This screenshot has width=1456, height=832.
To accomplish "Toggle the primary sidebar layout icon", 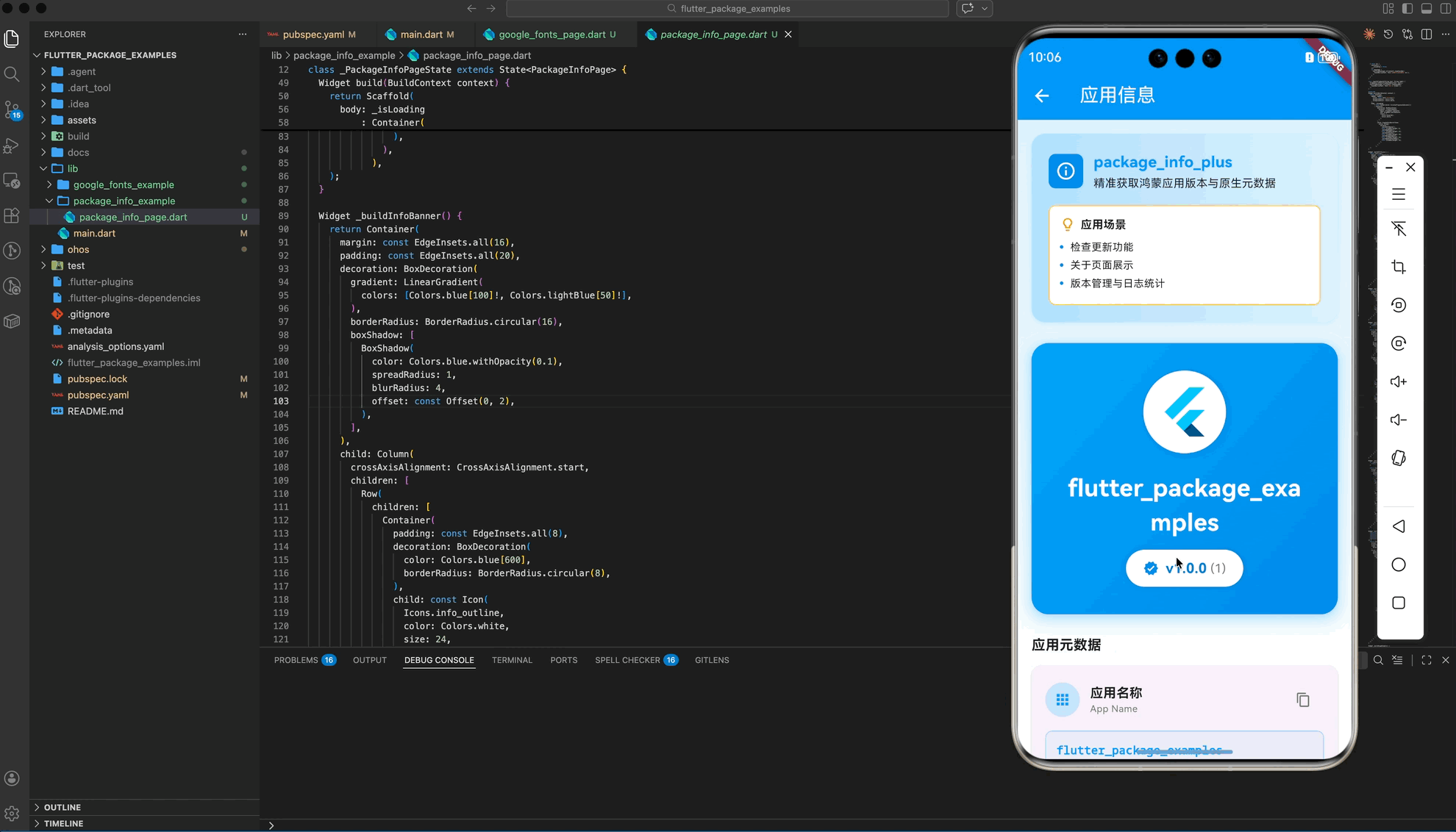I will pyautogui.click(x=1407, y=9).
